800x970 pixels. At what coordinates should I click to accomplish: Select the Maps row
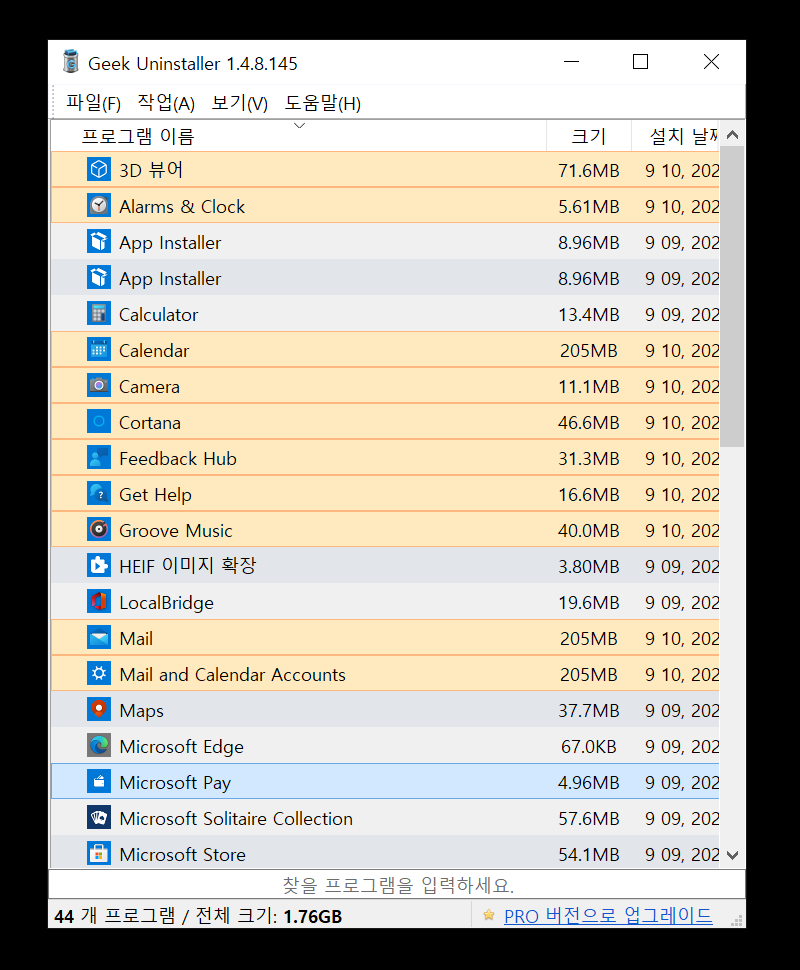coord(385,710)
